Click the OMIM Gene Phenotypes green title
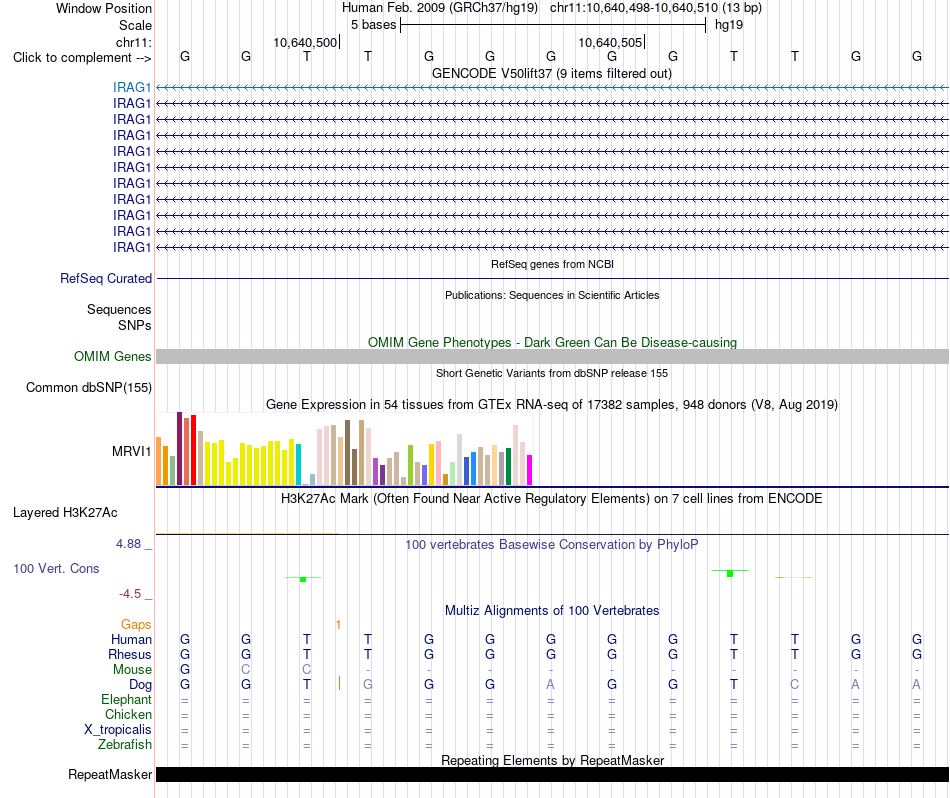 click(552, 342)
